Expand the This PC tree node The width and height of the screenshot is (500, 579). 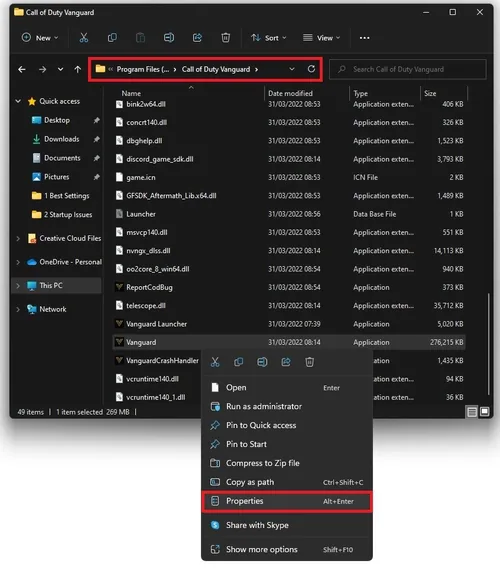pos(18,285)
